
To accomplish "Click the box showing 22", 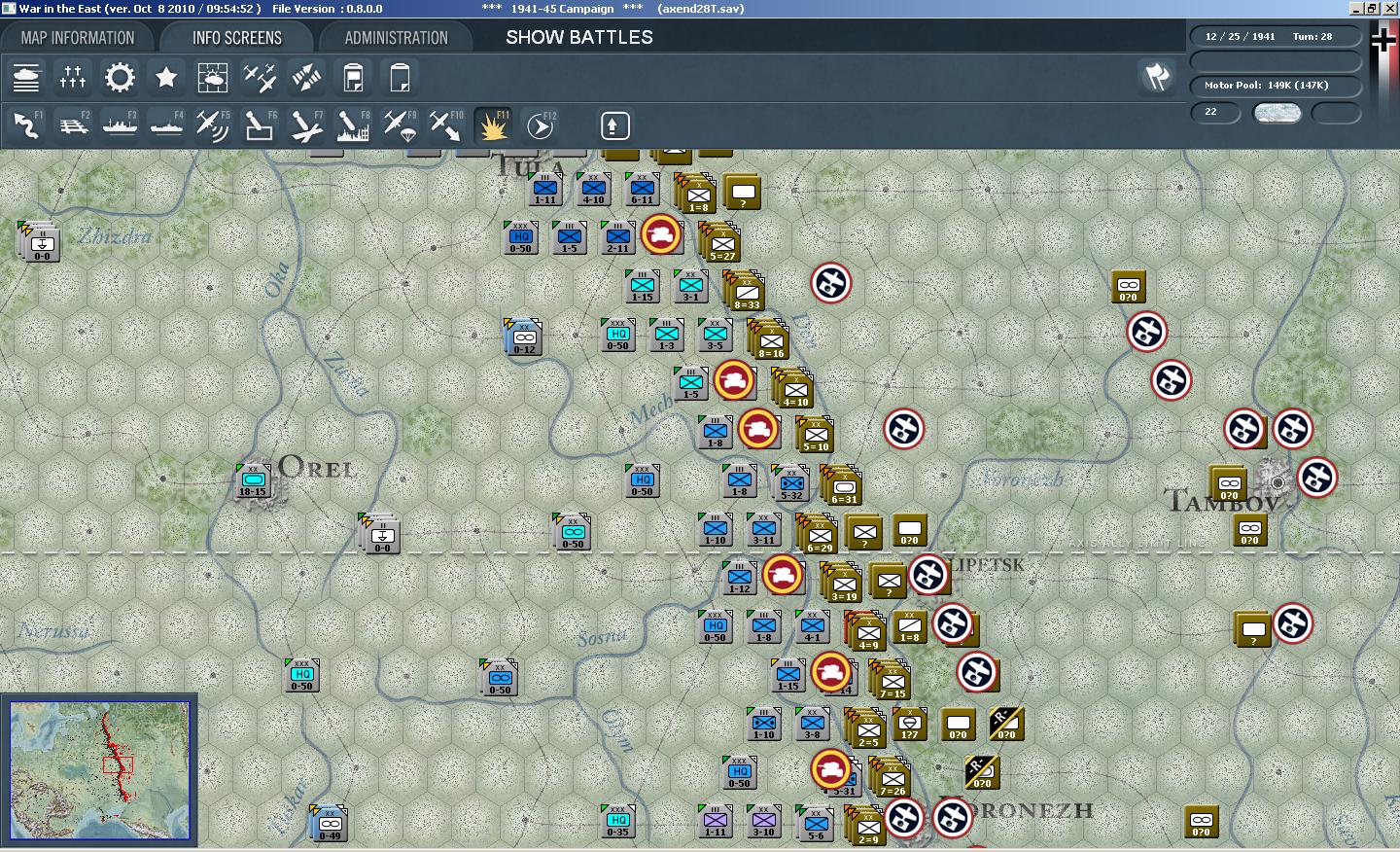I will click(x=1216, y=113).
